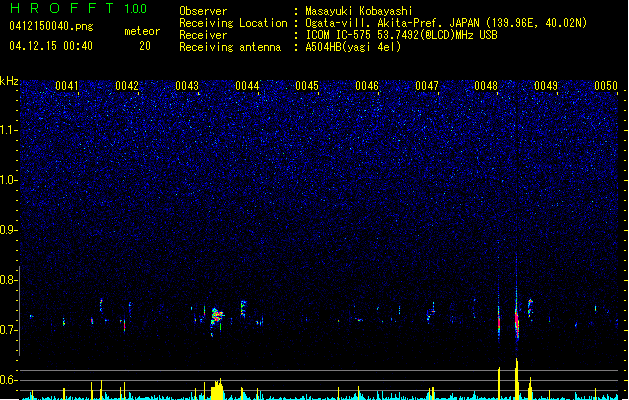This screenshot has width=629, height=400.
Task: Click the 0.9 kHz axis label
Action: click(x=9, y=230)
